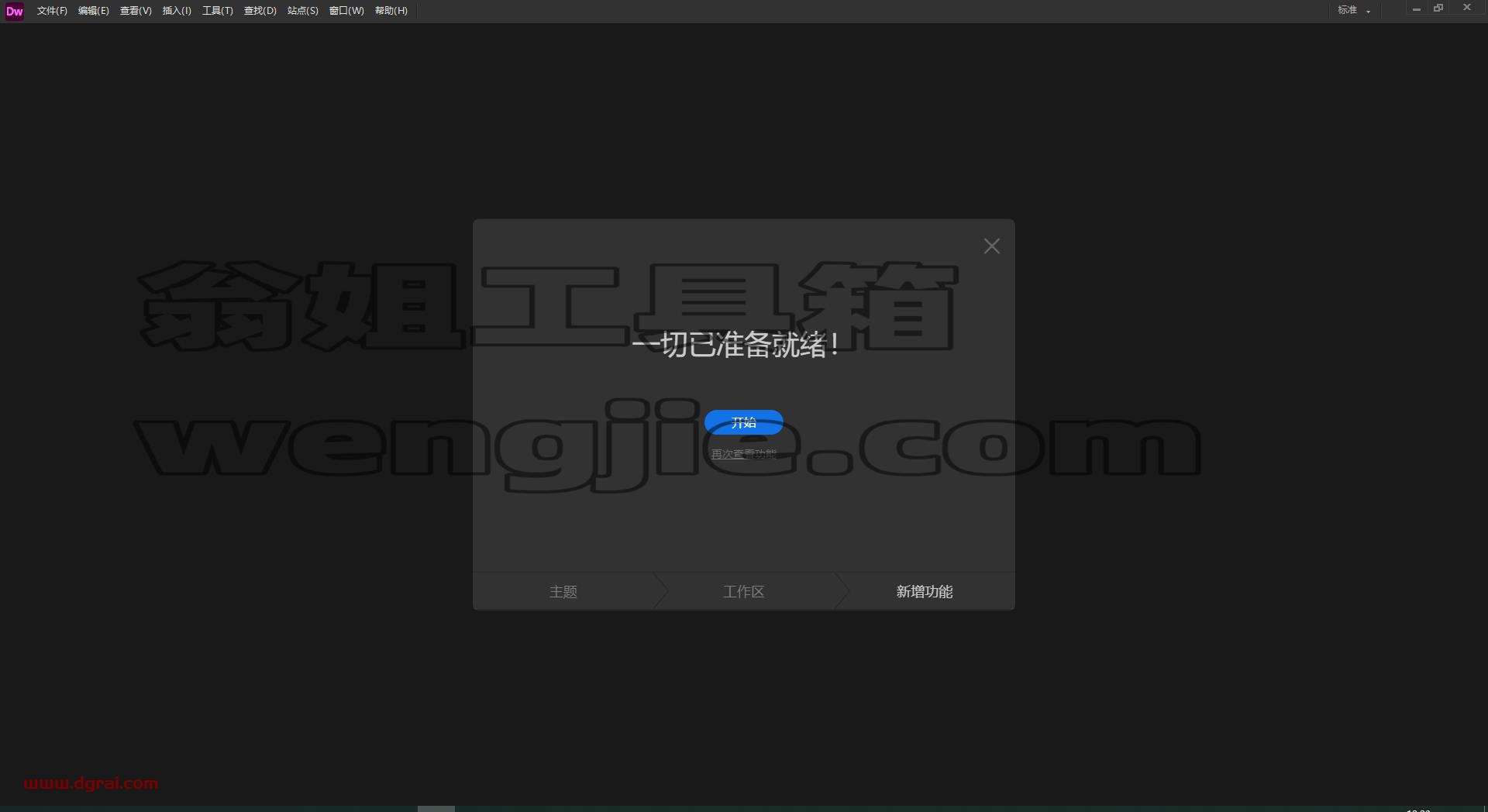Open the 帮助(H) menu
The height and width of the screenshot is (812, 1488).
pyautogui.click(x=391, y=11)
